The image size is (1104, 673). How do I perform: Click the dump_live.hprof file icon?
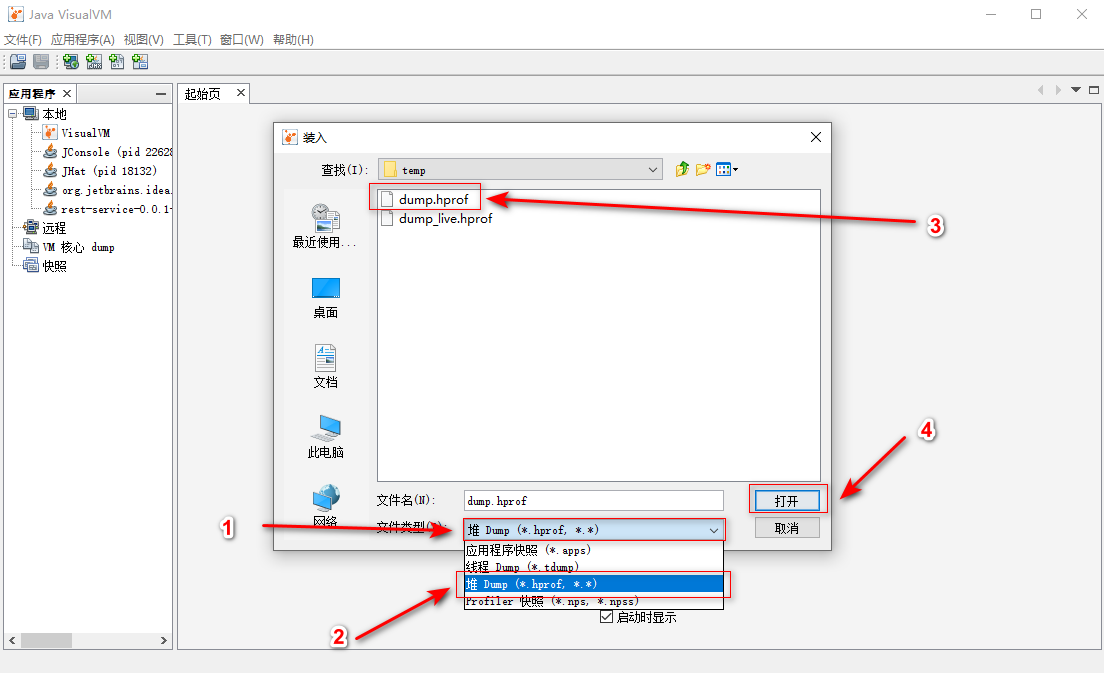point(387,218)
